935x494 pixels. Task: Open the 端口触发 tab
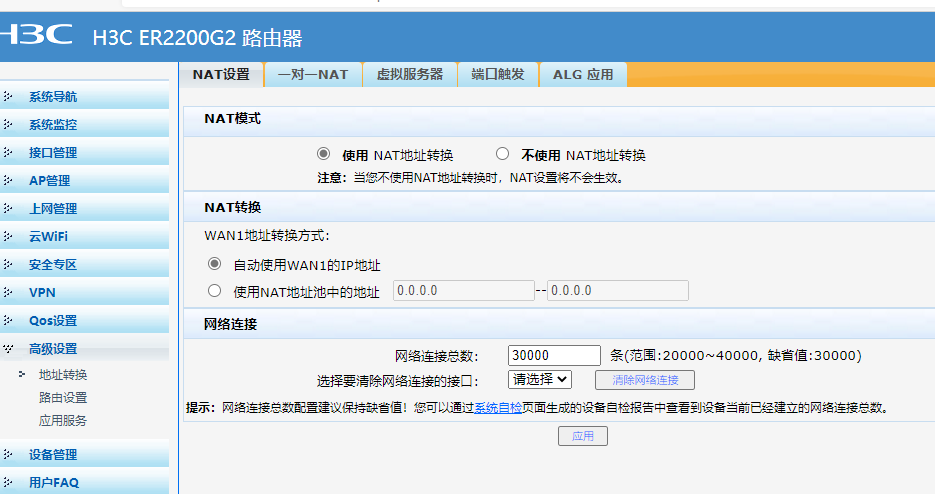(x=498, y=75)
